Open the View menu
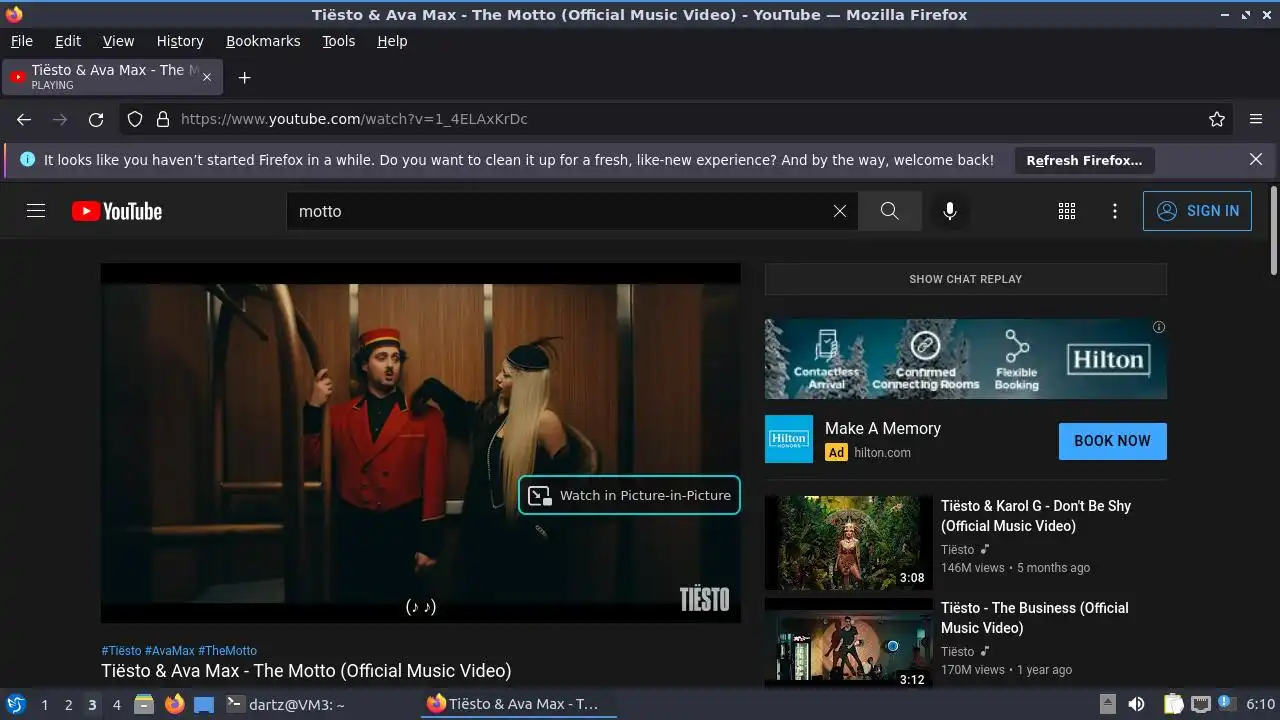The image size is (1280, 720). tap(118, 41)
